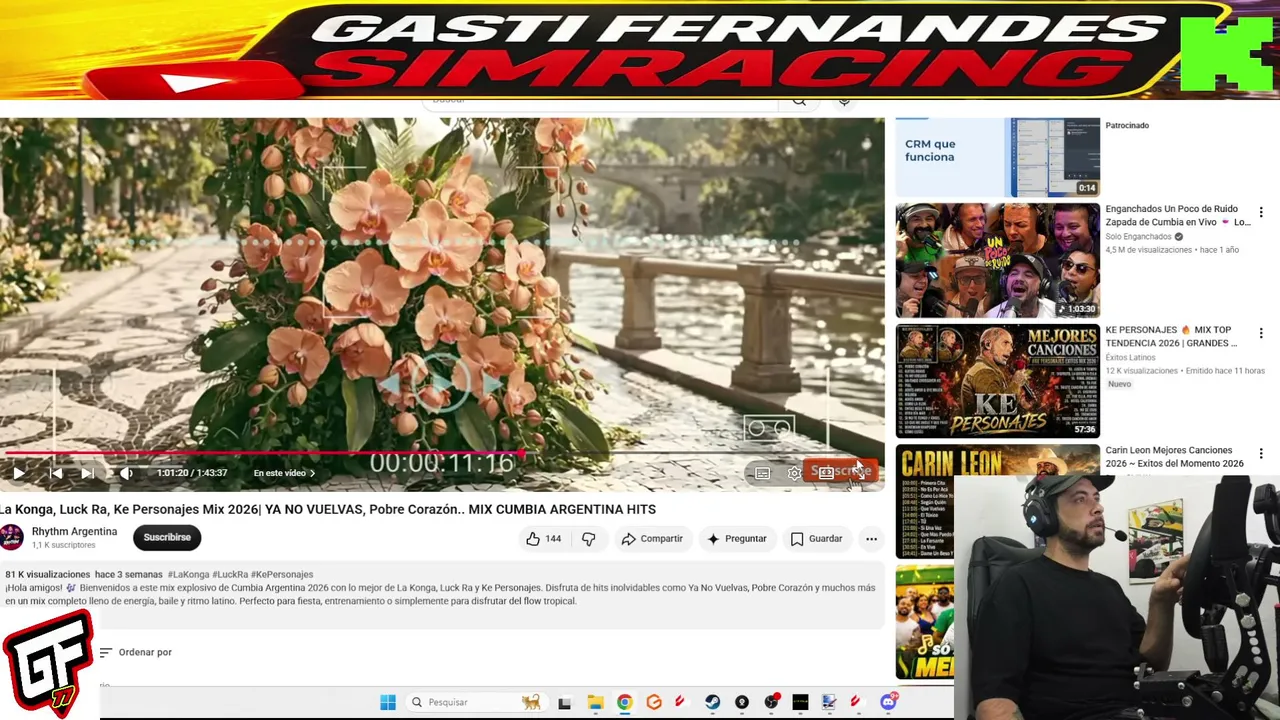Screen dimensions: 1280x720
Task: Open options menu for 'Enganchados Un Poco de Ruido'
Action: point(1261,213)
